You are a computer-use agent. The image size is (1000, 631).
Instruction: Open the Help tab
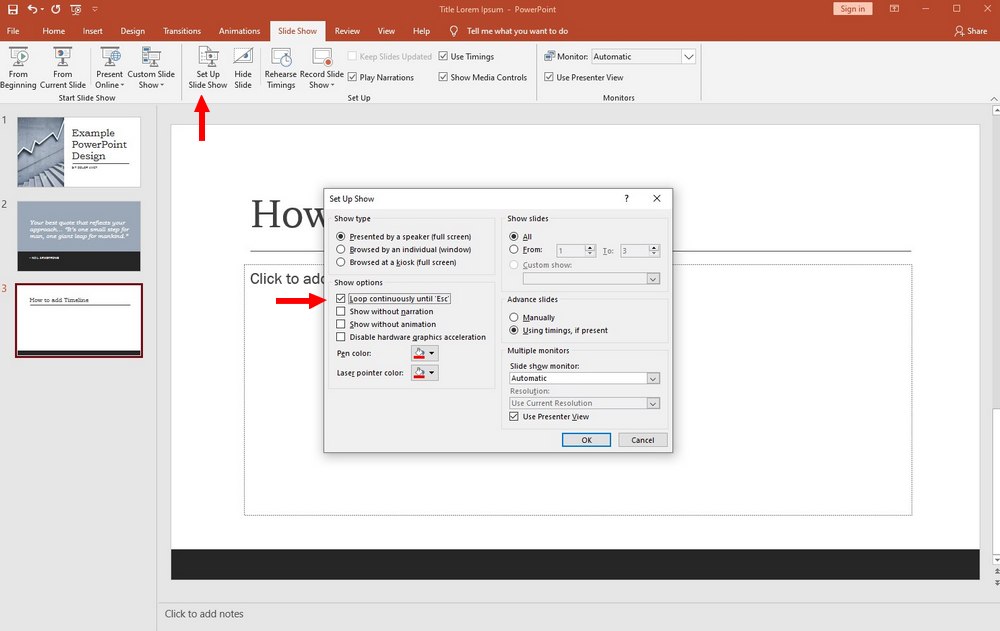[x=421, y=31]
